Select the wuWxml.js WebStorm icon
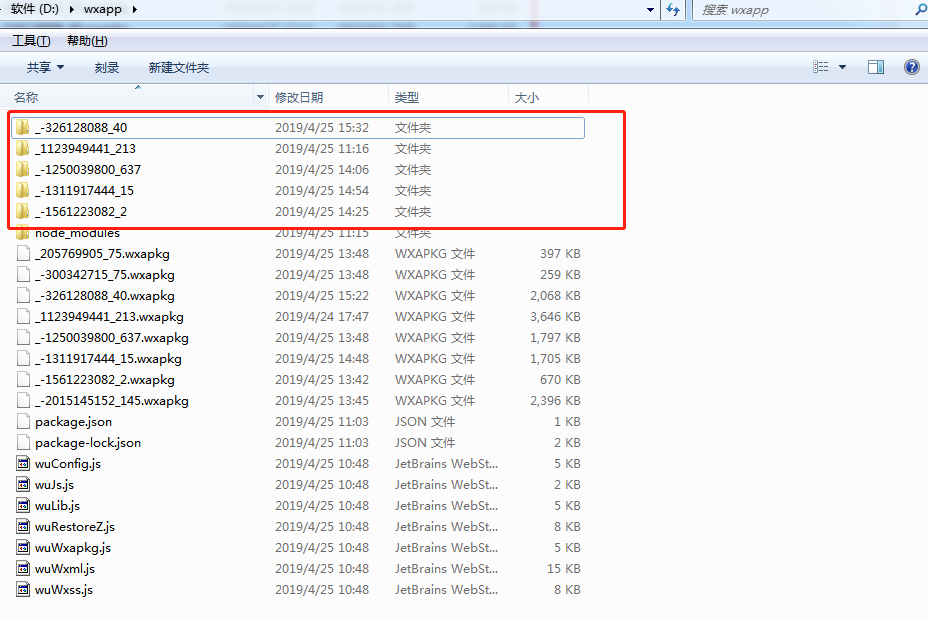The image size is (928, 618). point(23,569)
